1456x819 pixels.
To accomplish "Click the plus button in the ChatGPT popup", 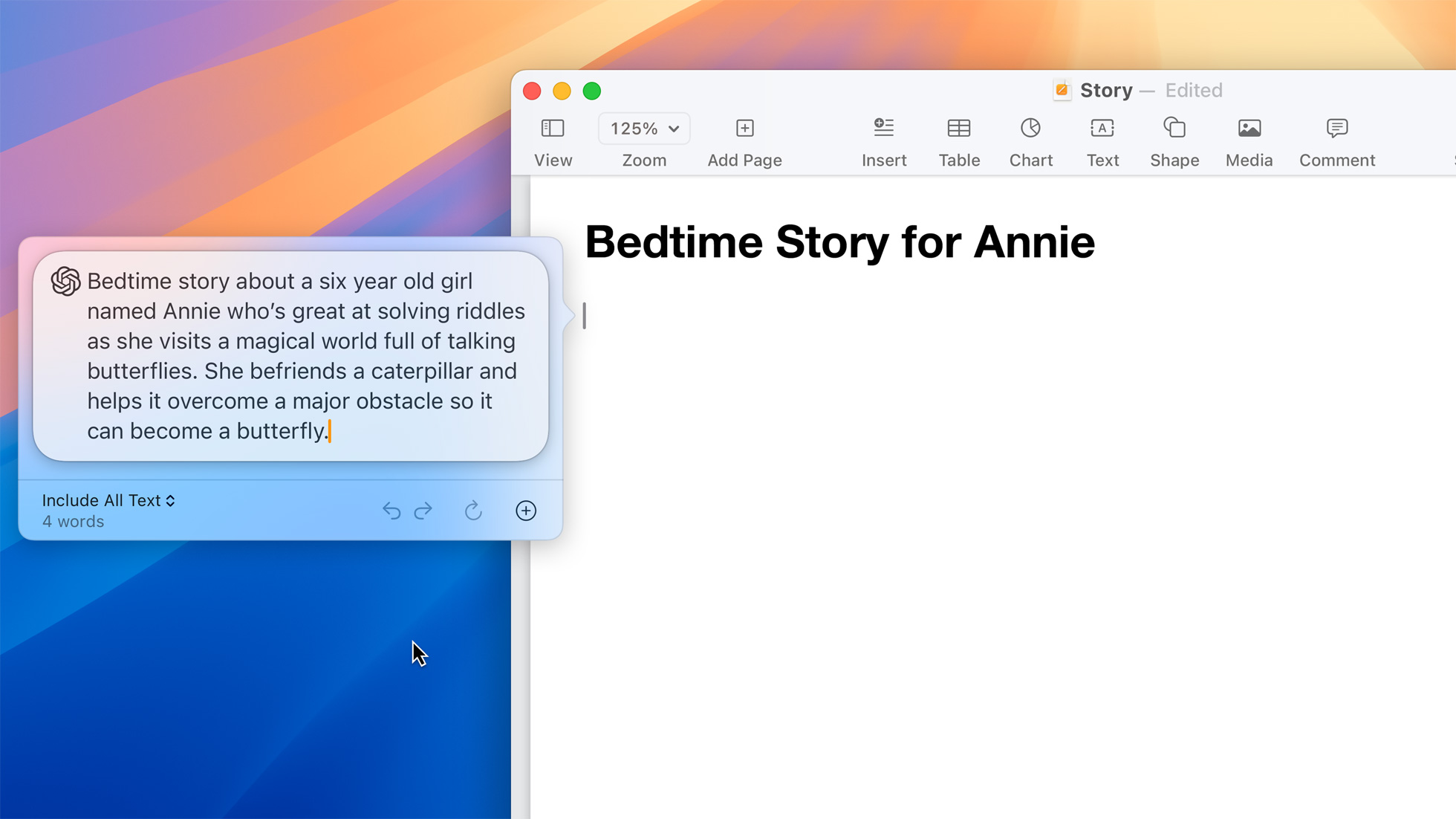I will point(526,511).
